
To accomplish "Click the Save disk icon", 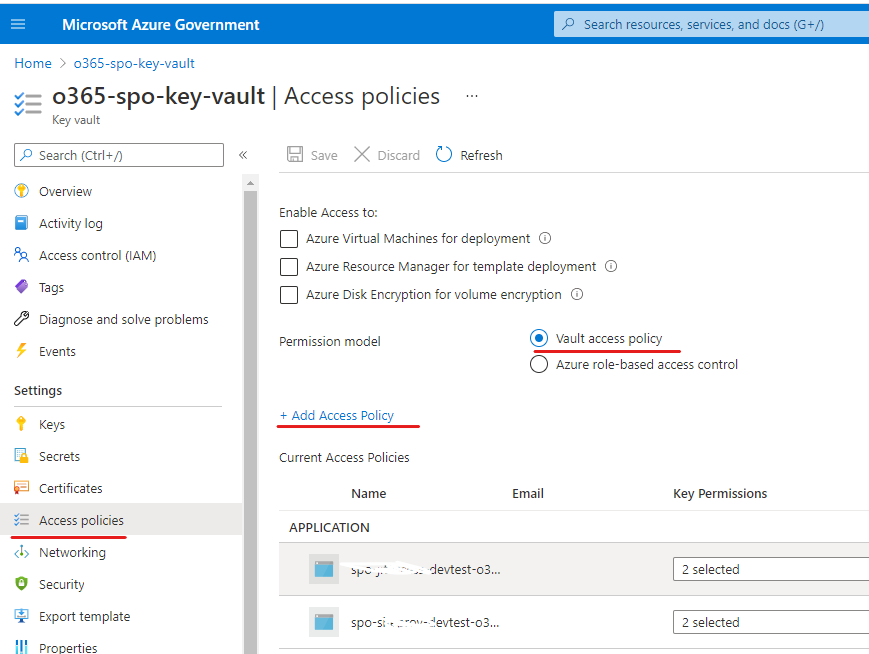I will point(295,155).
